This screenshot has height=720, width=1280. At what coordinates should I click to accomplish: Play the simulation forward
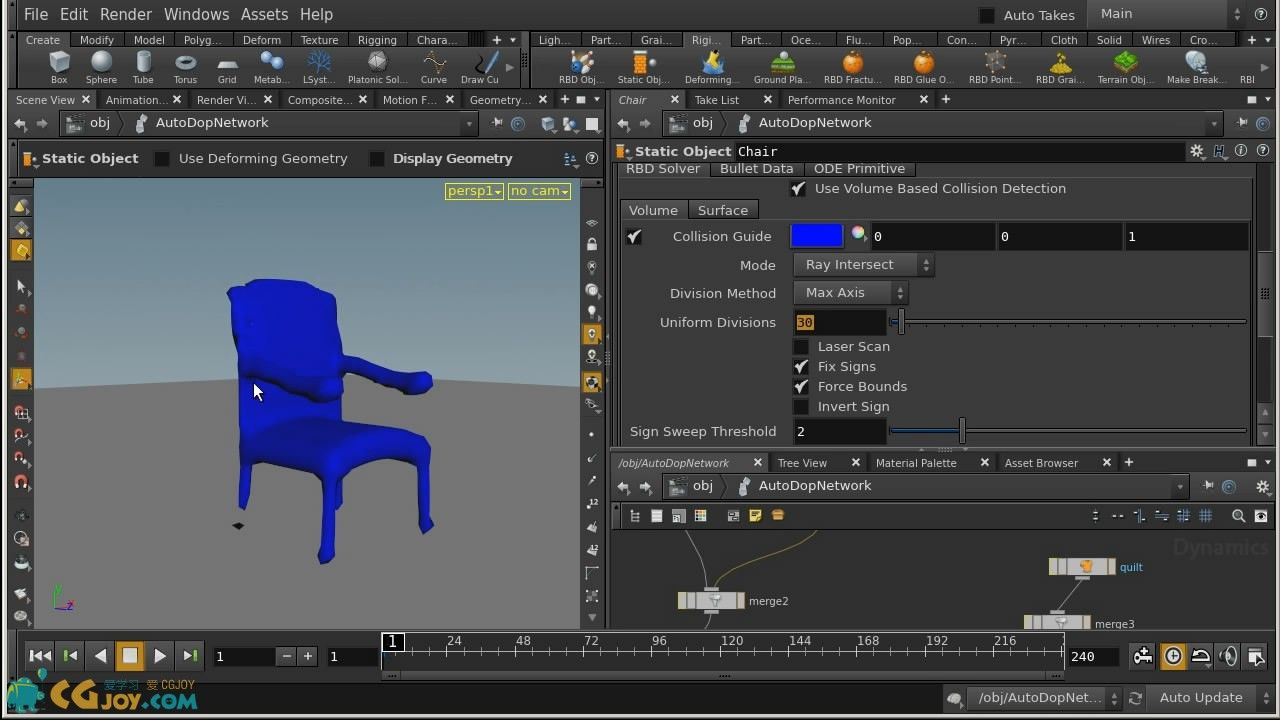(160, 656)
